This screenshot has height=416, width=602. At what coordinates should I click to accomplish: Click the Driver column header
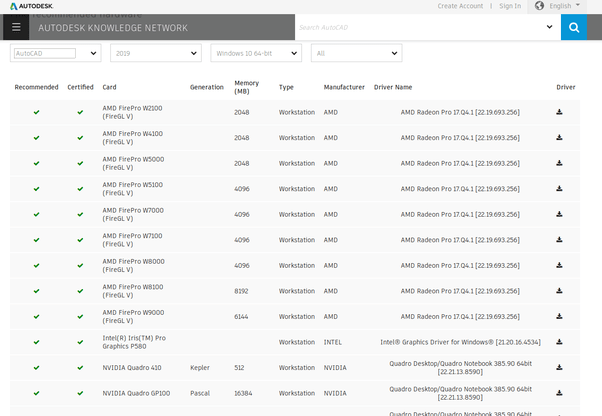[566, 87]
